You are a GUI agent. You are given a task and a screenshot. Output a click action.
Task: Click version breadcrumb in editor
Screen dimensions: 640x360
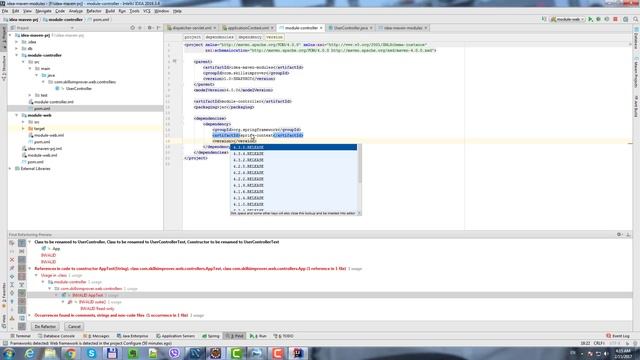[x=274, y=37]
